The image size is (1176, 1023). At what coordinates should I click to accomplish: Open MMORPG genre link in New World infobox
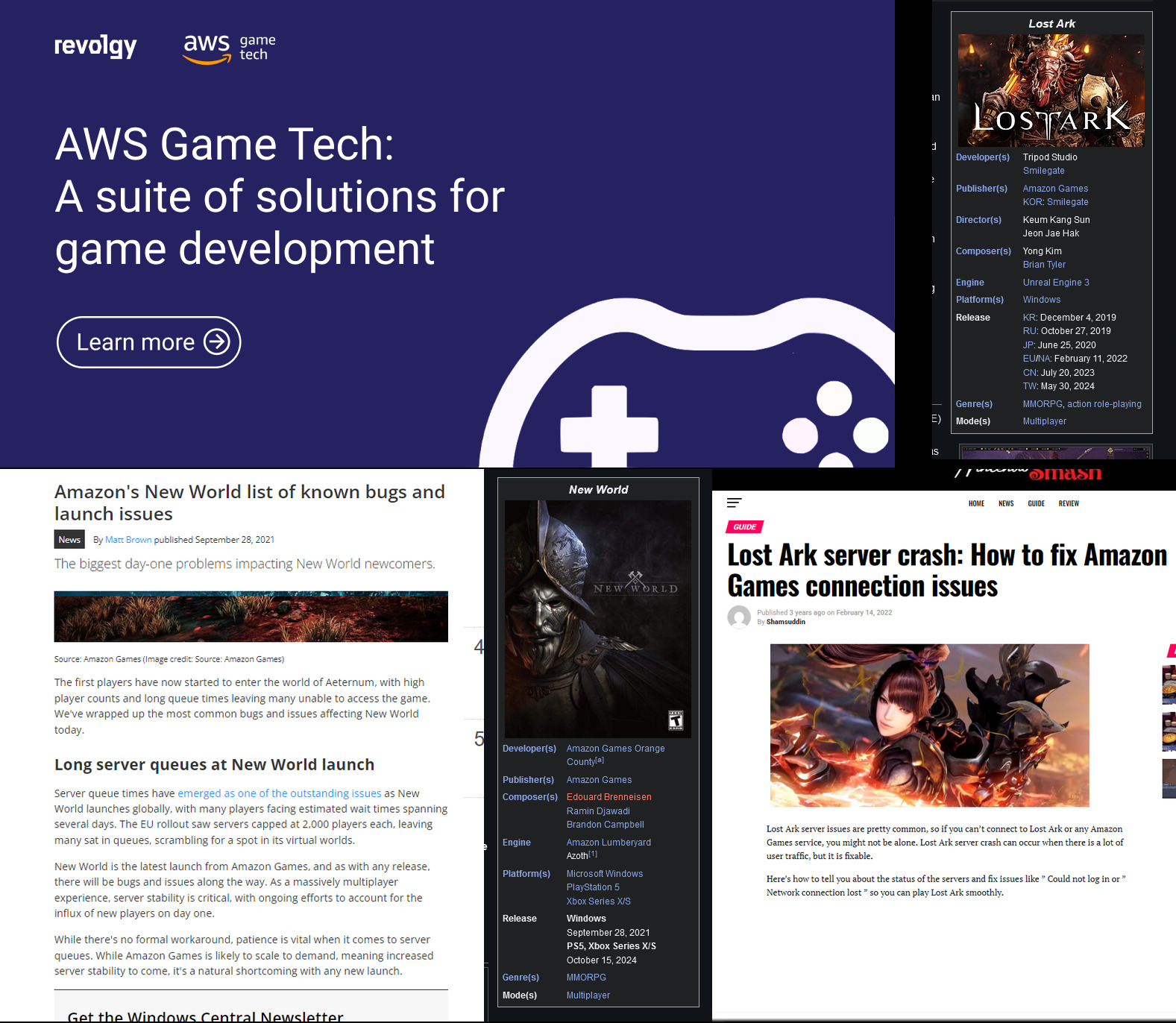[586, 978]
